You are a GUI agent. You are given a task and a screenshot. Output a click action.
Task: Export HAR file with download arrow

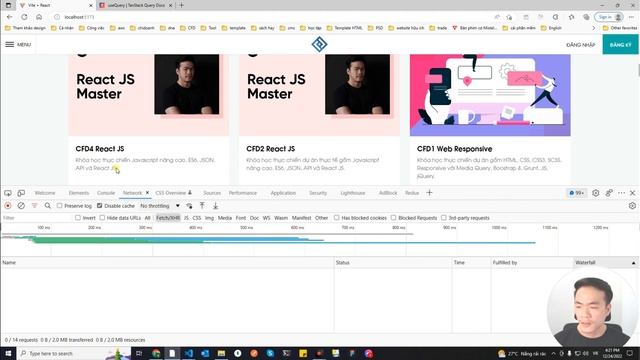pyautogui.click(x=216, y=206)
